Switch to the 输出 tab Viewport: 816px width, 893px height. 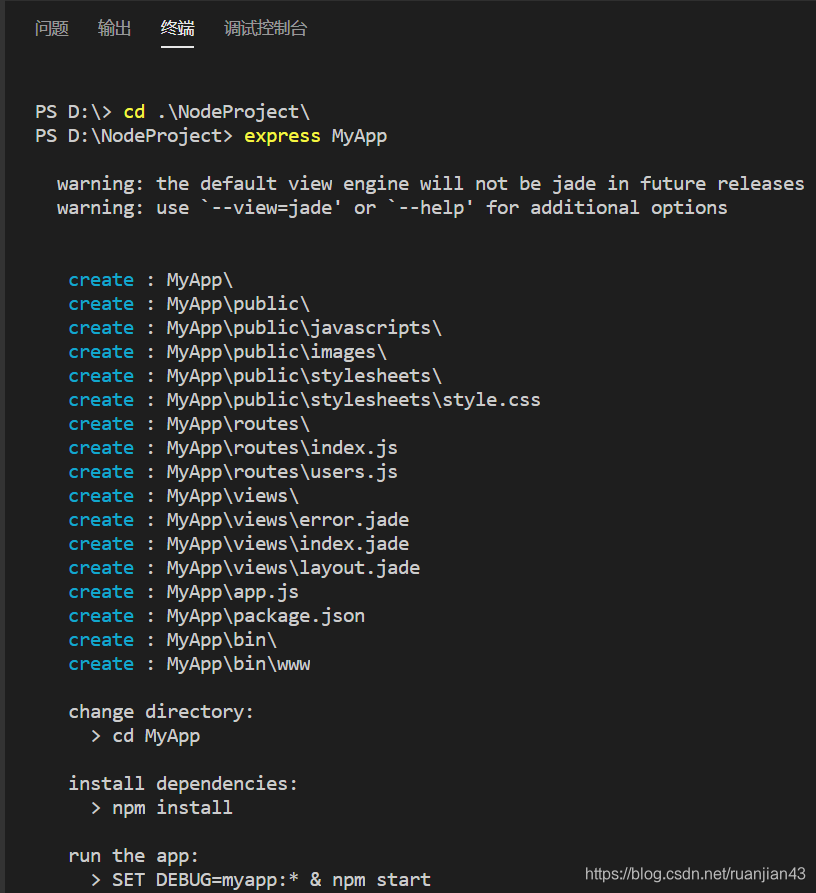tap(114, 28)
